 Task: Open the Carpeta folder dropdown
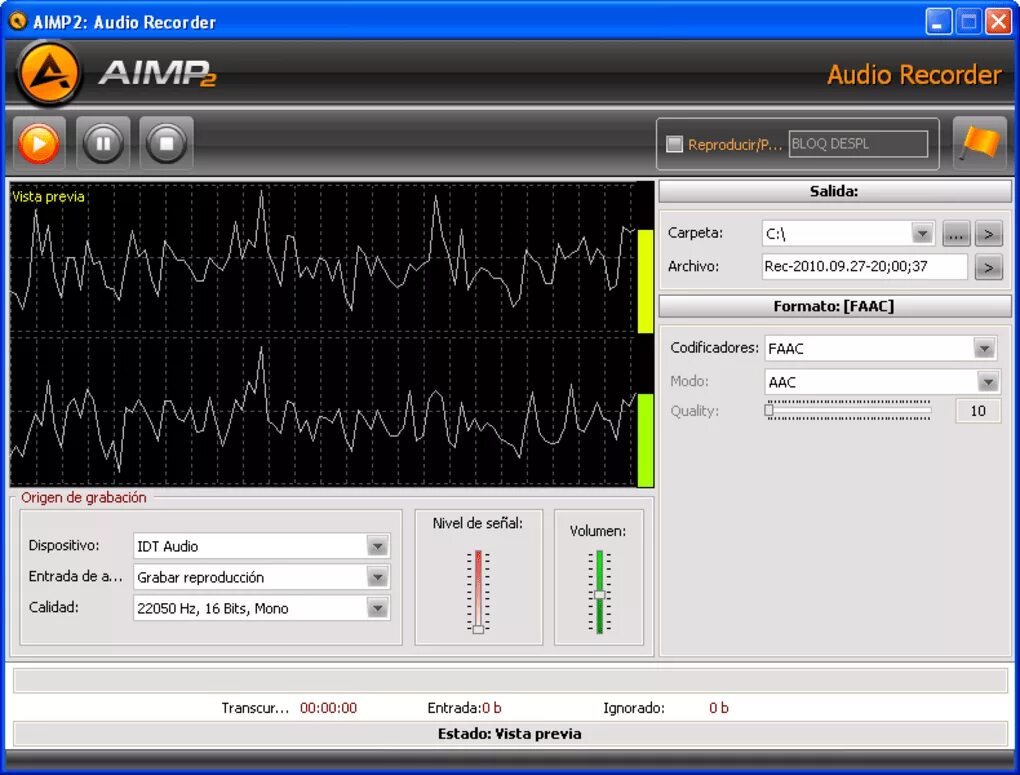point(921,234)
